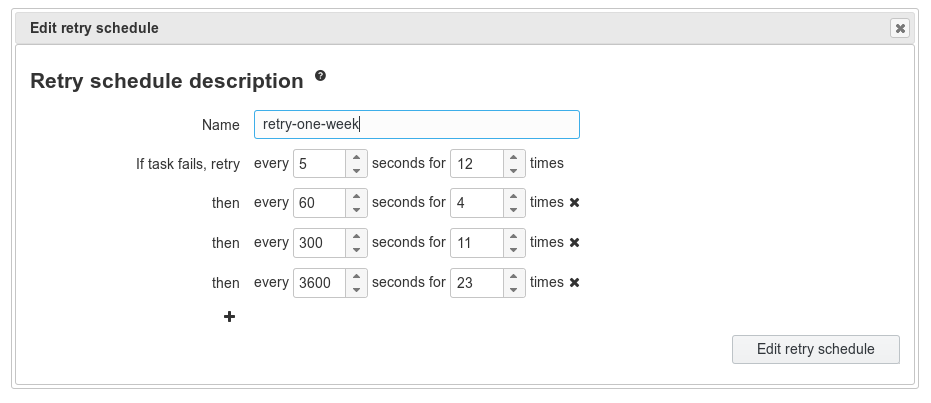Decrease the 11 times retry count
Image resolution: width=931 pixels, height=403 pixels.
click(514, 250)
